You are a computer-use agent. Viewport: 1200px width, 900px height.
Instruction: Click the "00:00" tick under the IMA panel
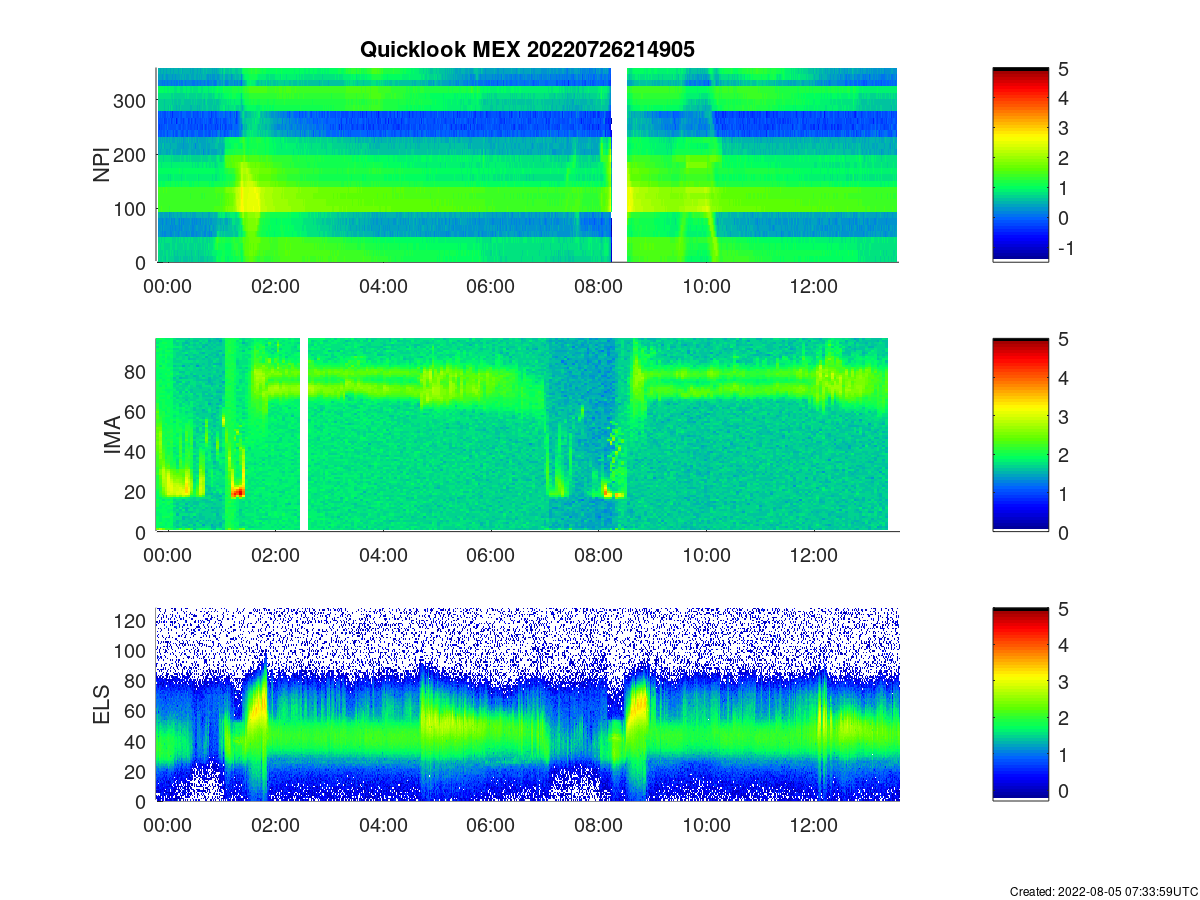click(x=168, y=556)
